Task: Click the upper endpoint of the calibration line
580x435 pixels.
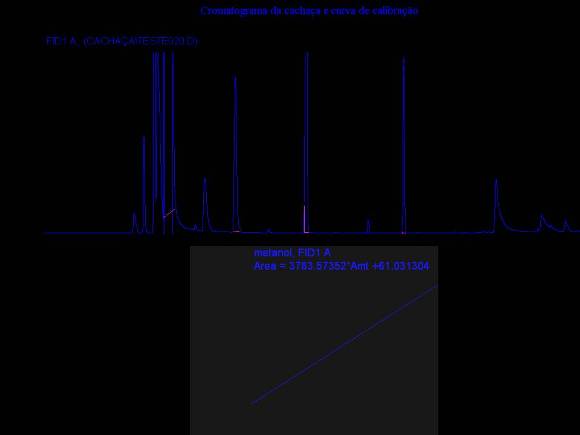Action: pos(436,286)
